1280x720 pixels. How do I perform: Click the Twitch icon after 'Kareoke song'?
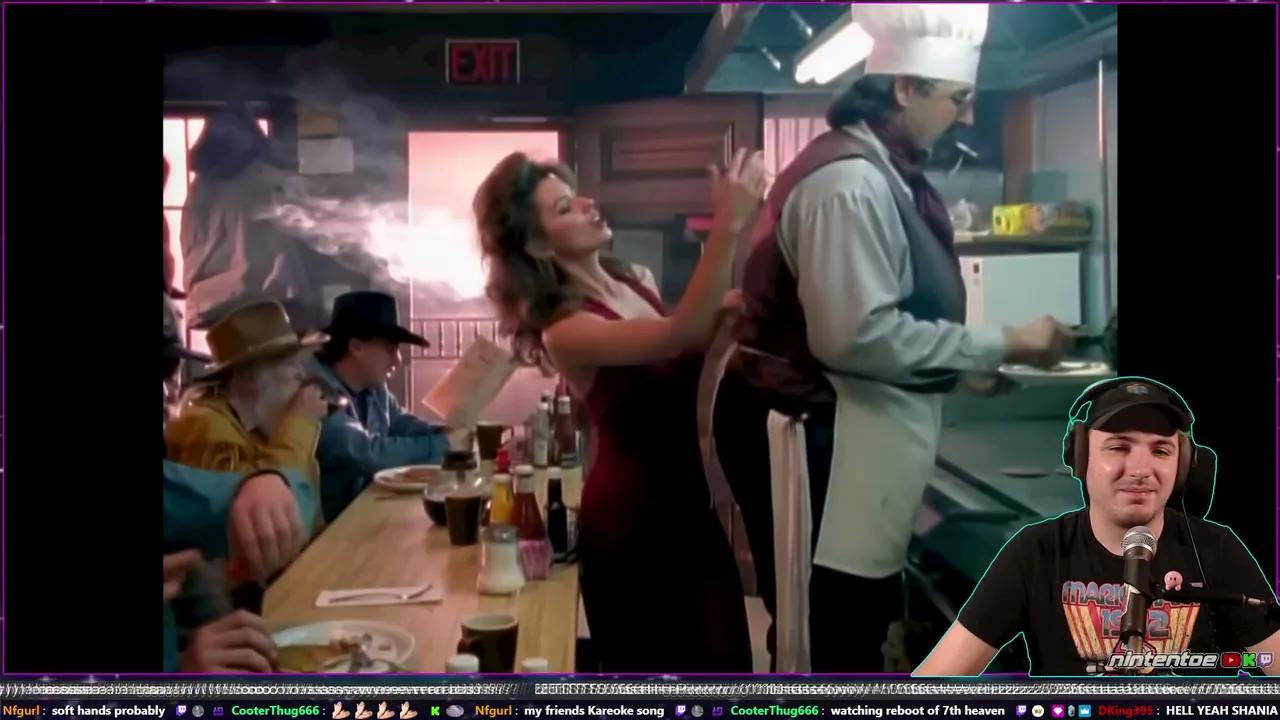tap(680, 711)
